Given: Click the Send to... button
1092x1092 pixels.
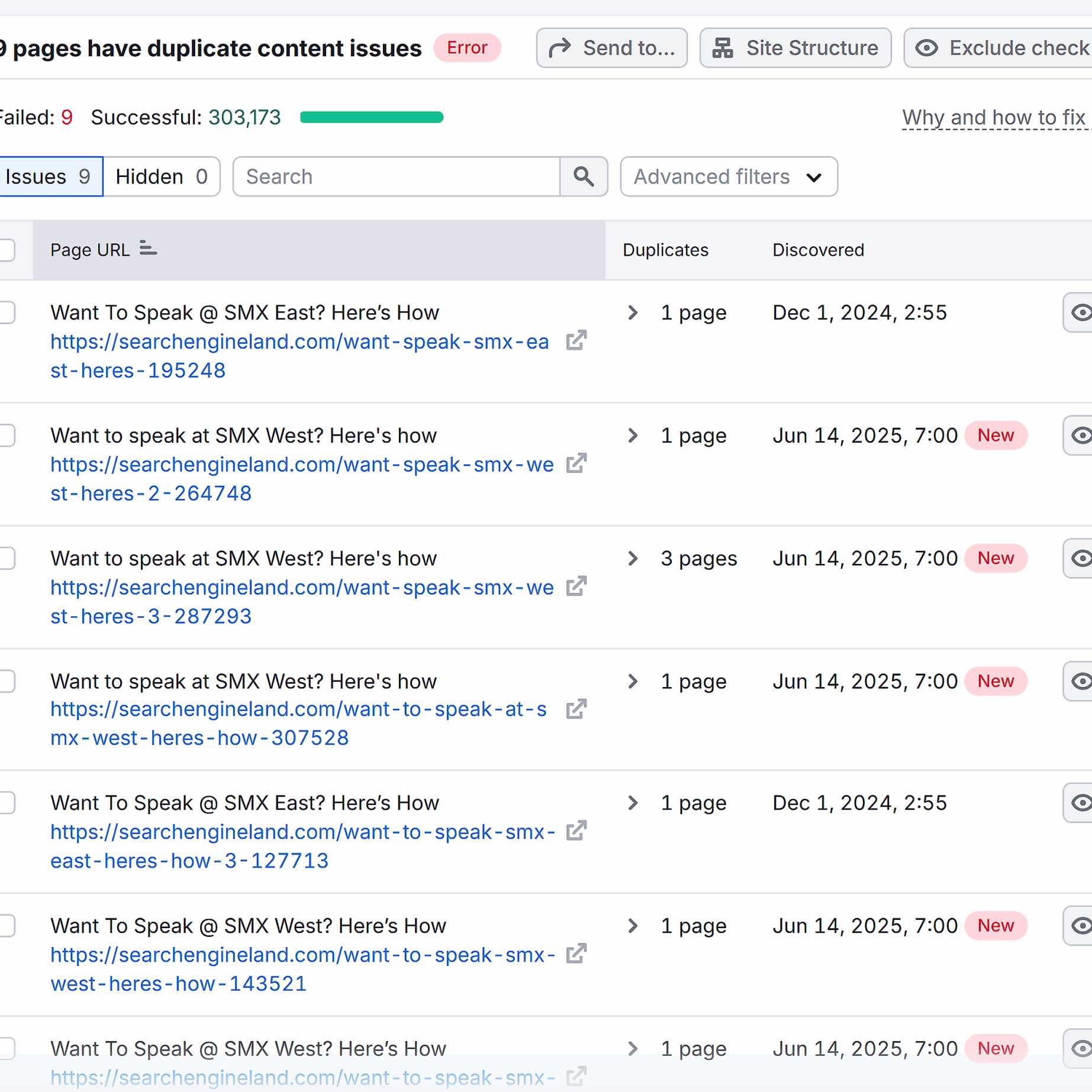Looking at the screenshot, I should click(x=611, y=48).
